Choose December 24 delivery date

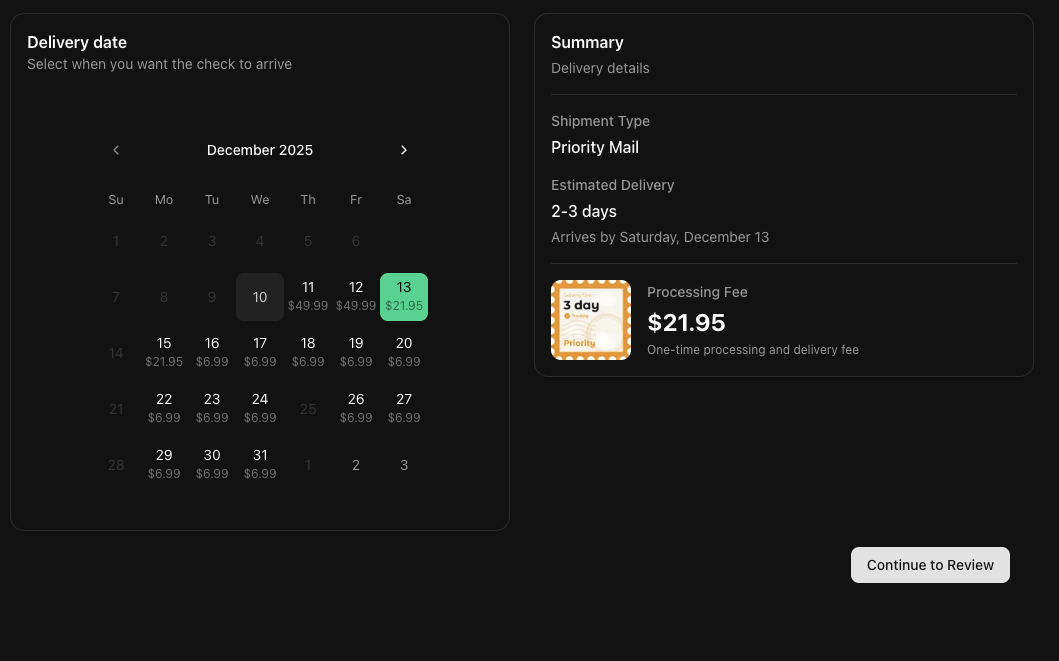(x=260, y=408)
